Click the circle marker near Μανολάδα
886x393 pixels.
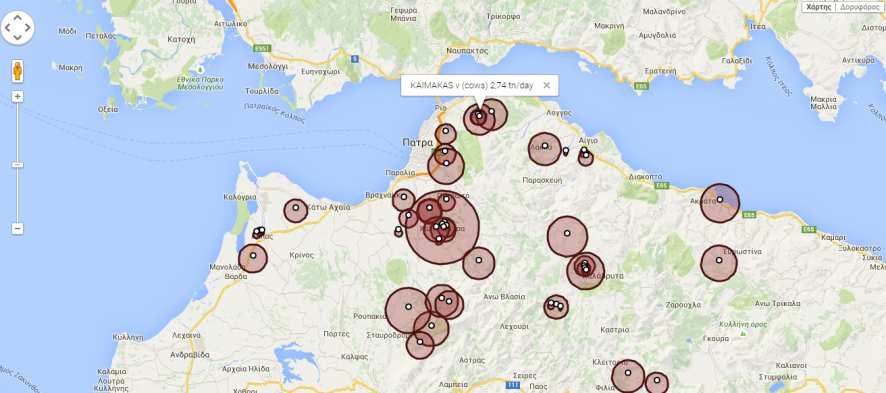(253, 258)
